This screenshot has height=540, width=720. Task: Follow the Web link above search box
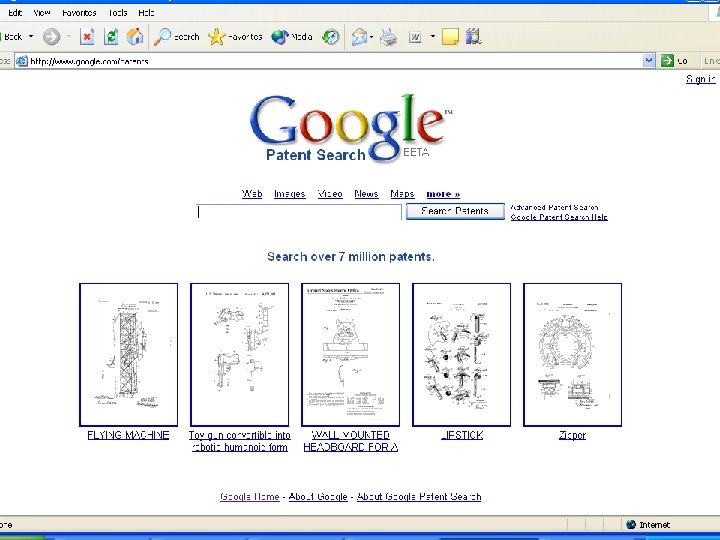(x=252, y=194)
